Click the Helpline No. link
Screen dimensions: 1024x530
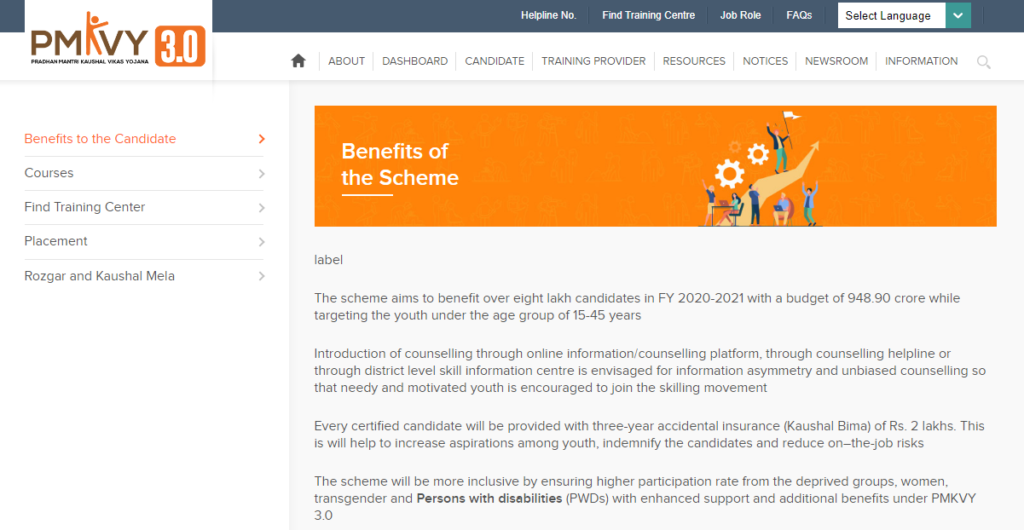(x=549, y=16)
